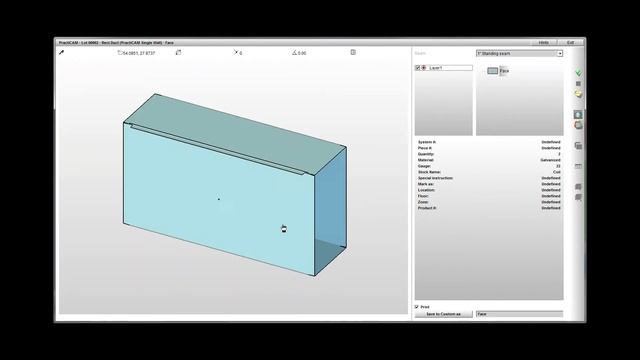Click the Special instruction value Undefined
The height and width of the screenshot is (360, 640).
tap(551, 178)
